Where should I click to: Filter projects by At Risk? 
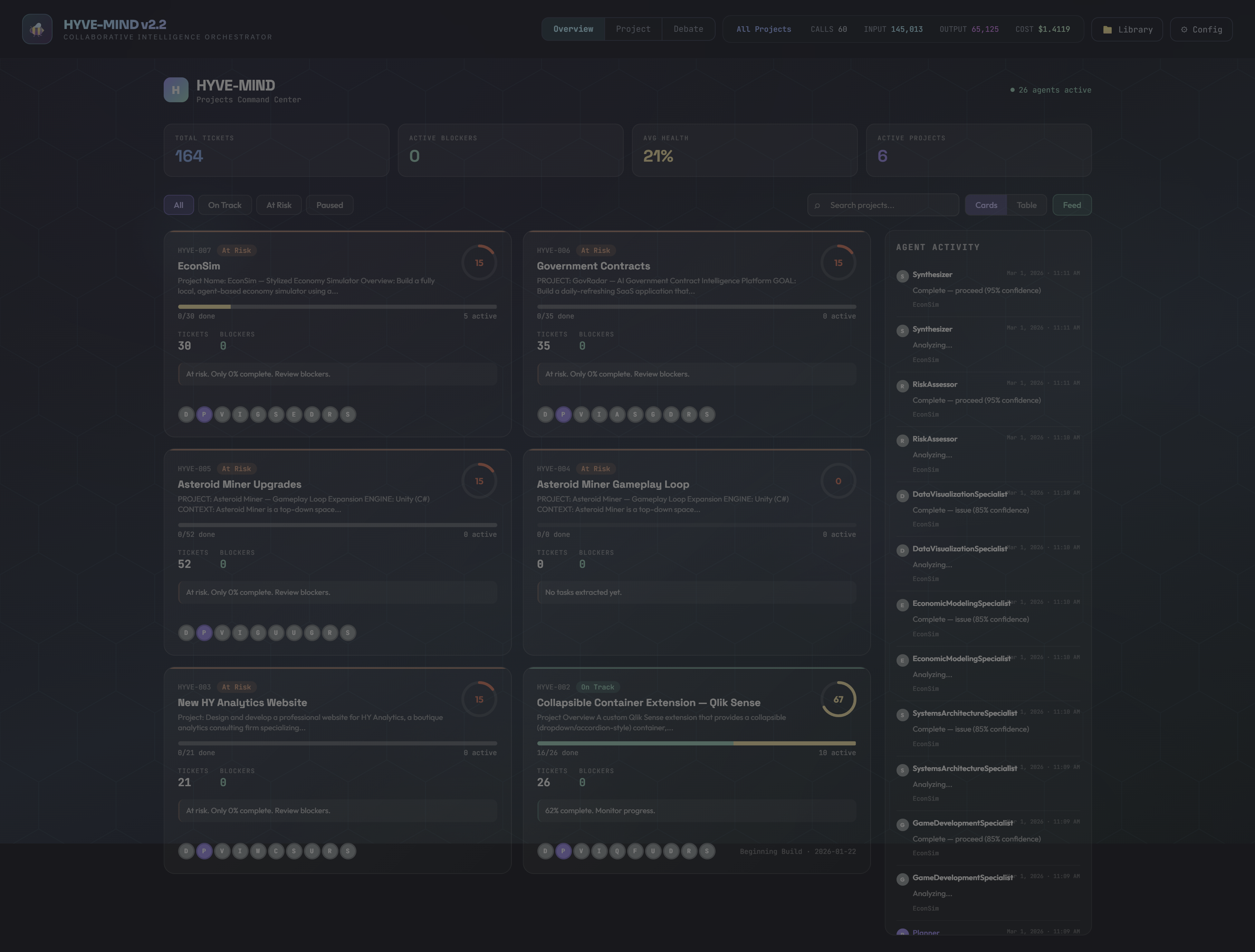279,206
